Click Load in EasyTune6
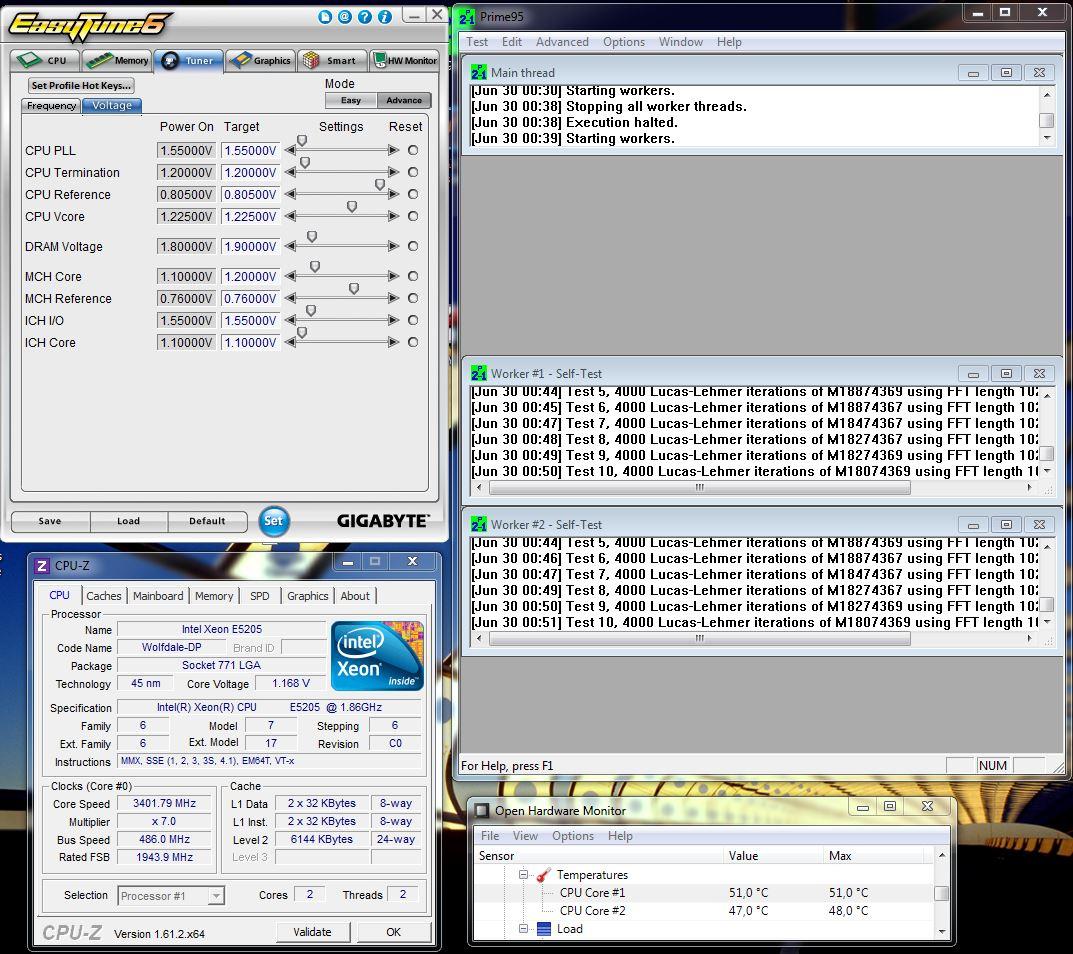1073x954 pixels. [x=129, y=521]
